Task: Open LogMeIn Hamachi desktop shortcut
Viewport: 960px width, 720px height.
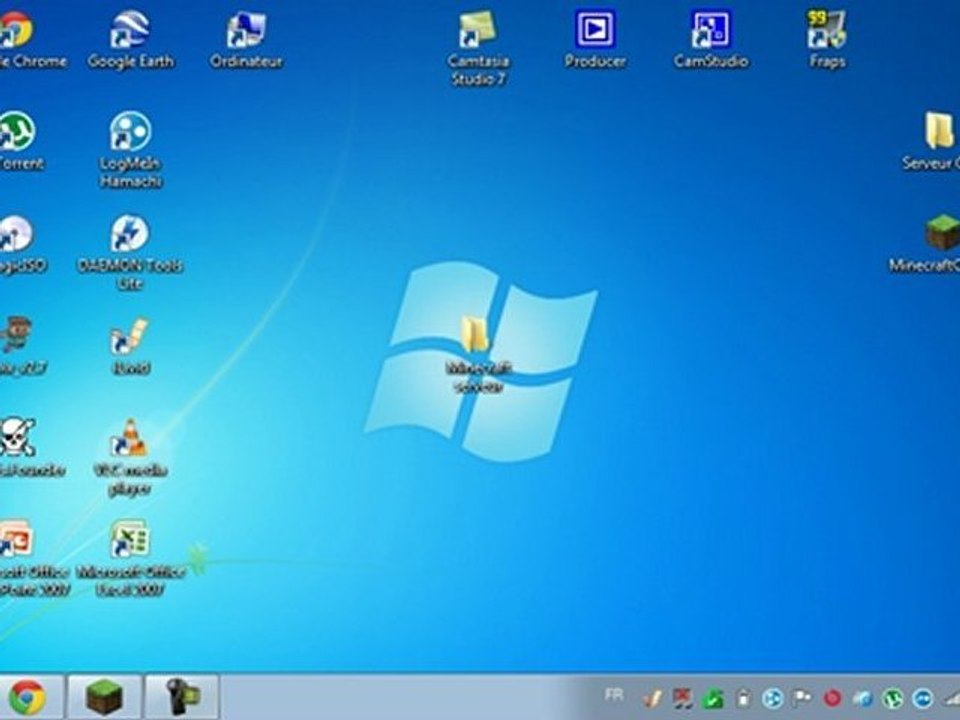Action: [130, 150]
